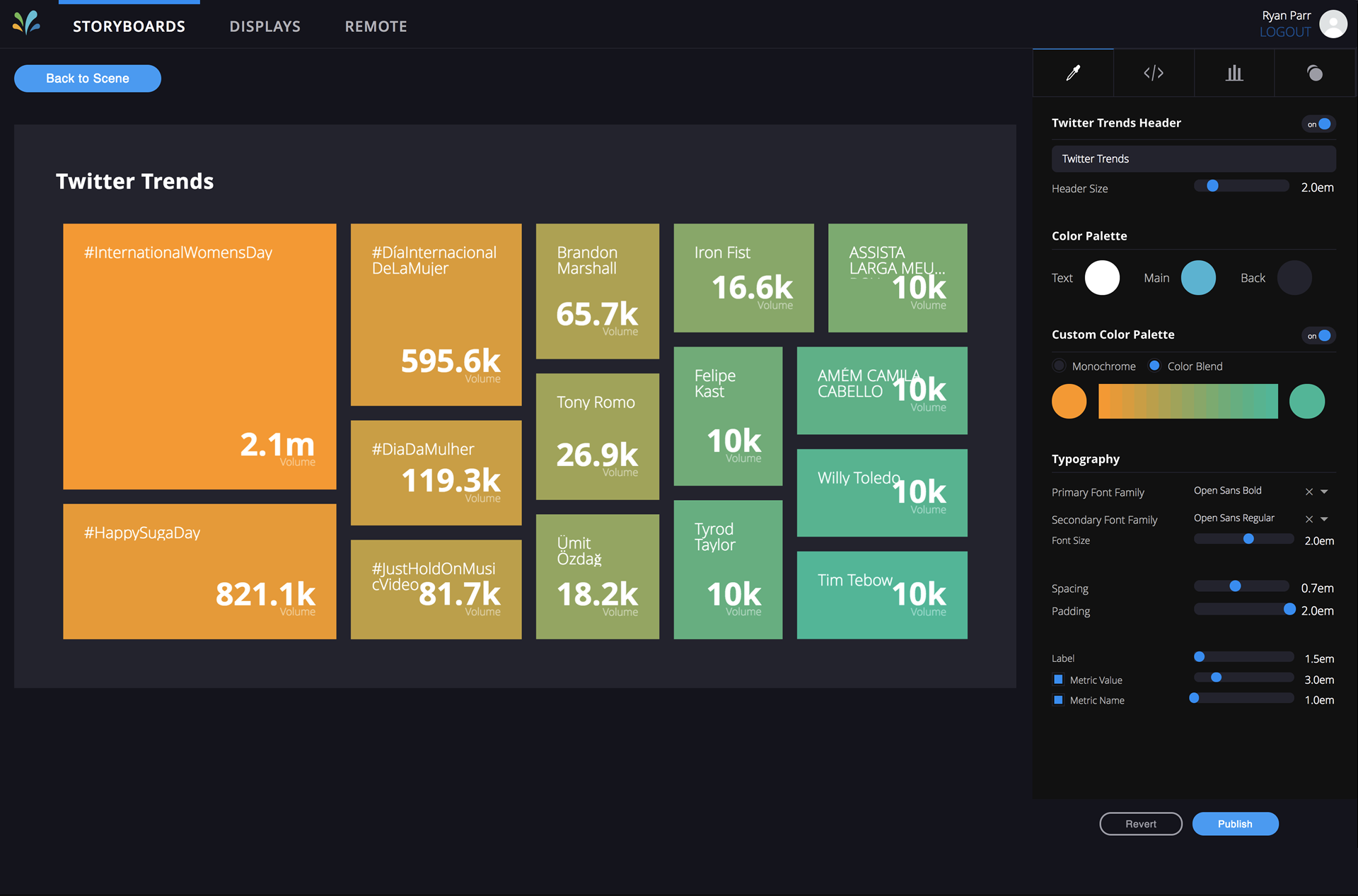Screen dimensions: 1358x896
Task: Uncheck the Metric Value checkbox
Action: (x=1059, y=680)
